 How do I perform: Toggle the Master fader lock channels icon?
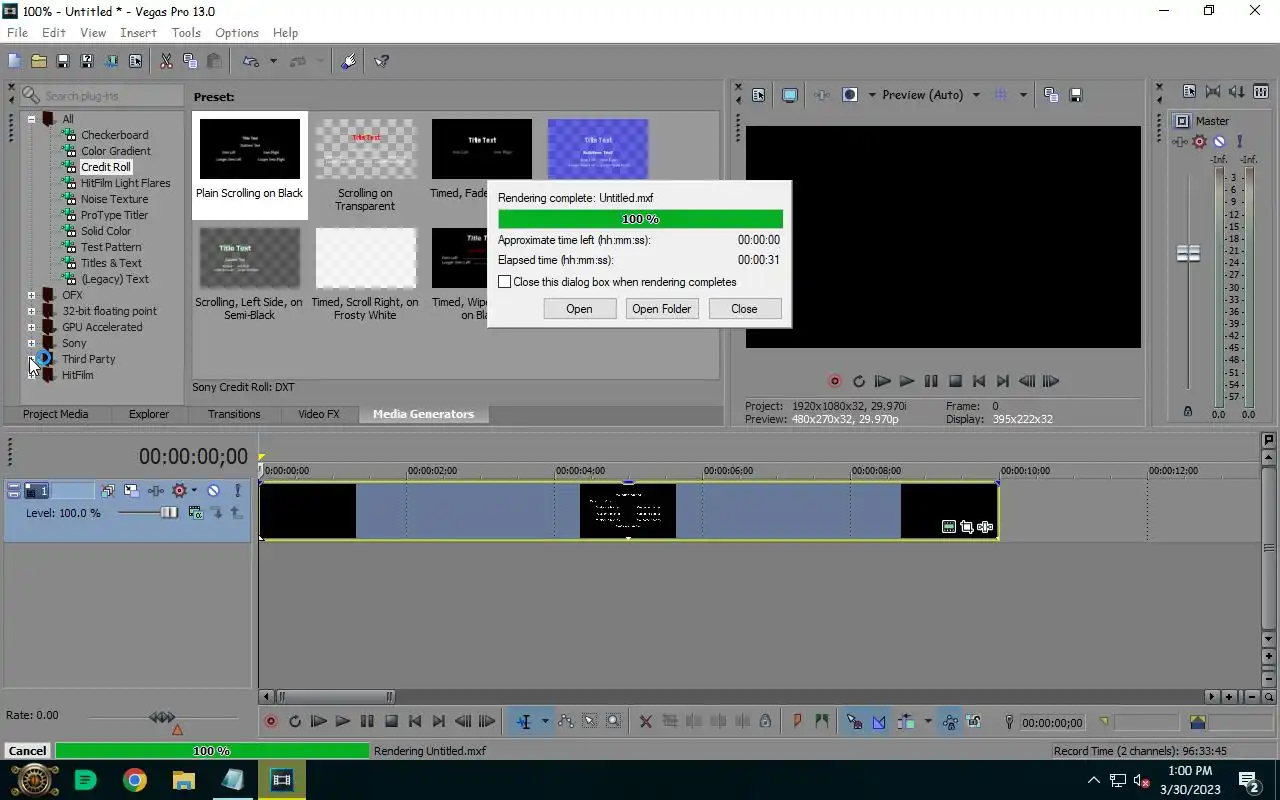click(x=1188, y=411)
